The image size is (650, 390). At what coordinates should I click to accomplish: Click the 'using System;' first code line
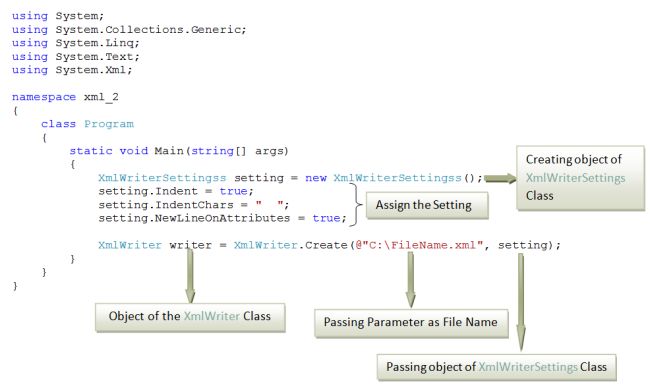point(58,16)
